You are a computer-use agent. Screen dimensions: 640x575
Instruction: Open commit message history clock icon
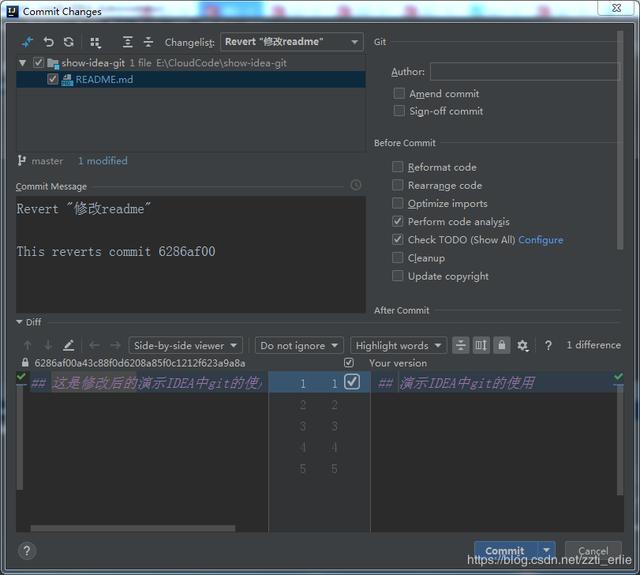356,185
